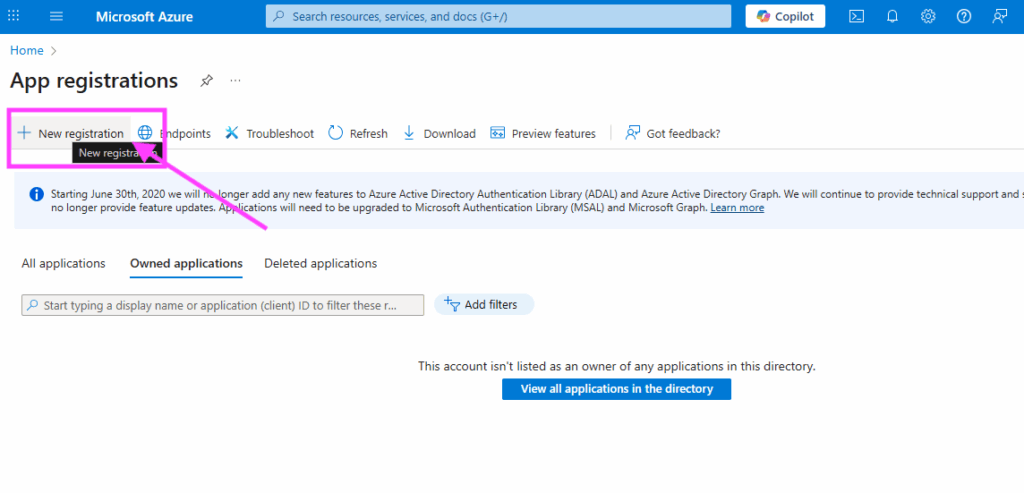Open the ellipsis more options next to title

pos(236,81)
